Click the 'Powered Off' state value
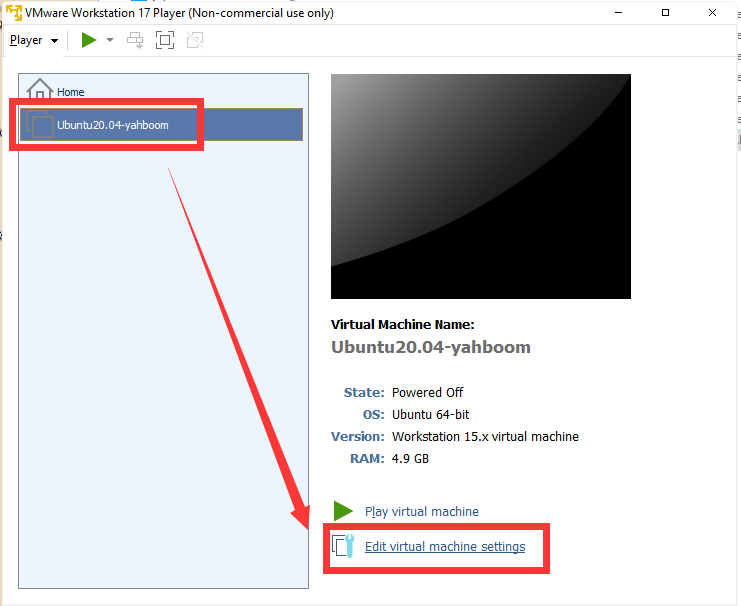Viewport: 741px width, 606px height. tap(427, 393)
